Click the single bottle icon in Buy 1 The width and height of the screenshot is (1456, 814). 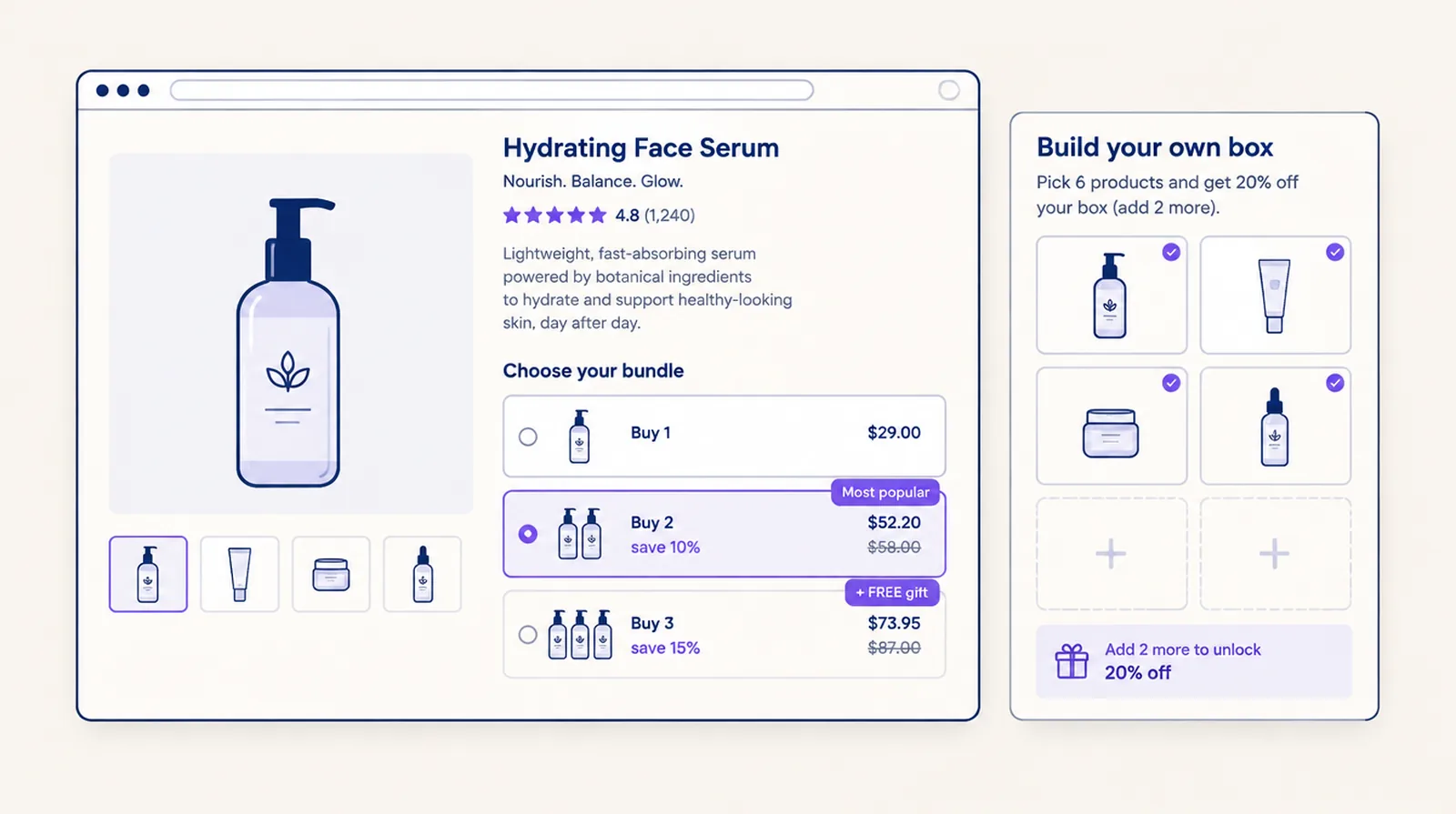tap(580, 437)
